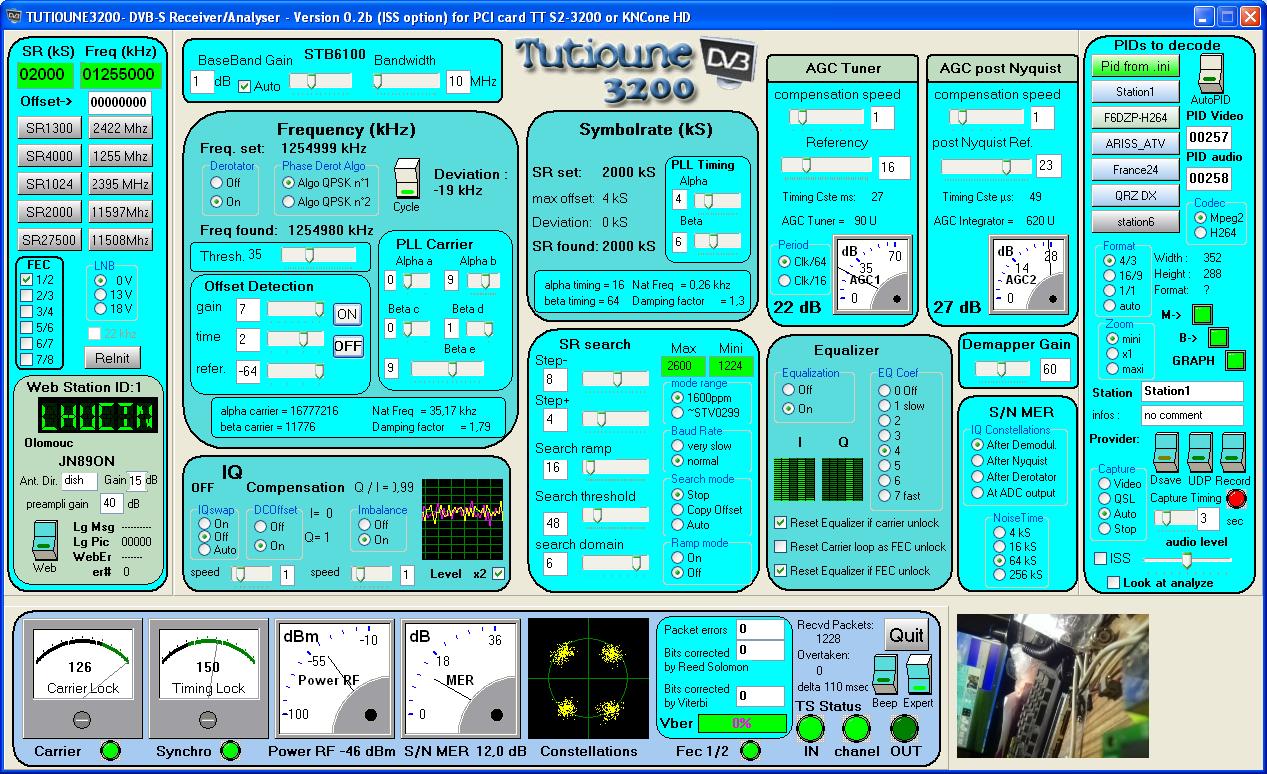Select After Nyquist IQ constellation option
Screen dimensions: 1267x774
(978, 461)
